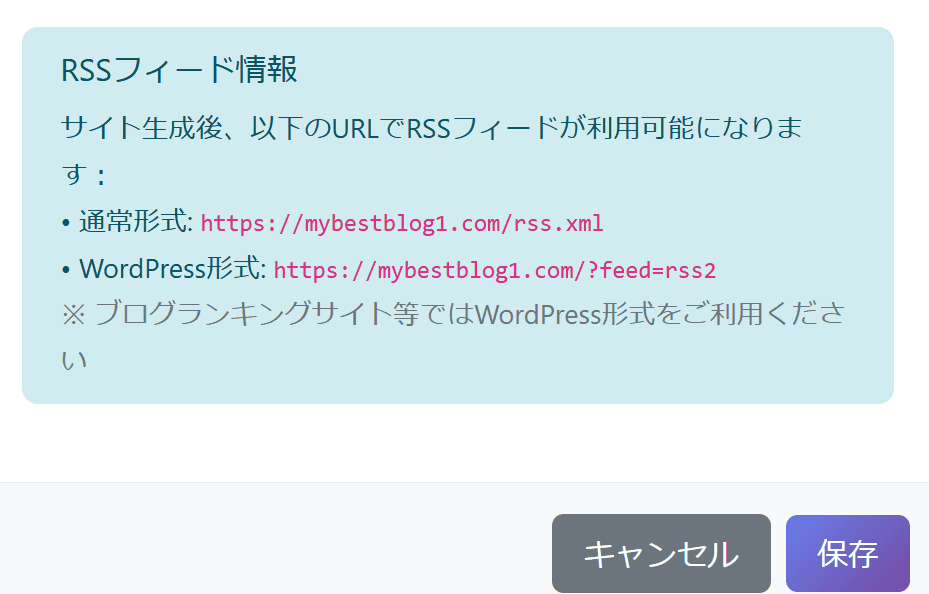Click the word URL in the description

tap(355, 129)
